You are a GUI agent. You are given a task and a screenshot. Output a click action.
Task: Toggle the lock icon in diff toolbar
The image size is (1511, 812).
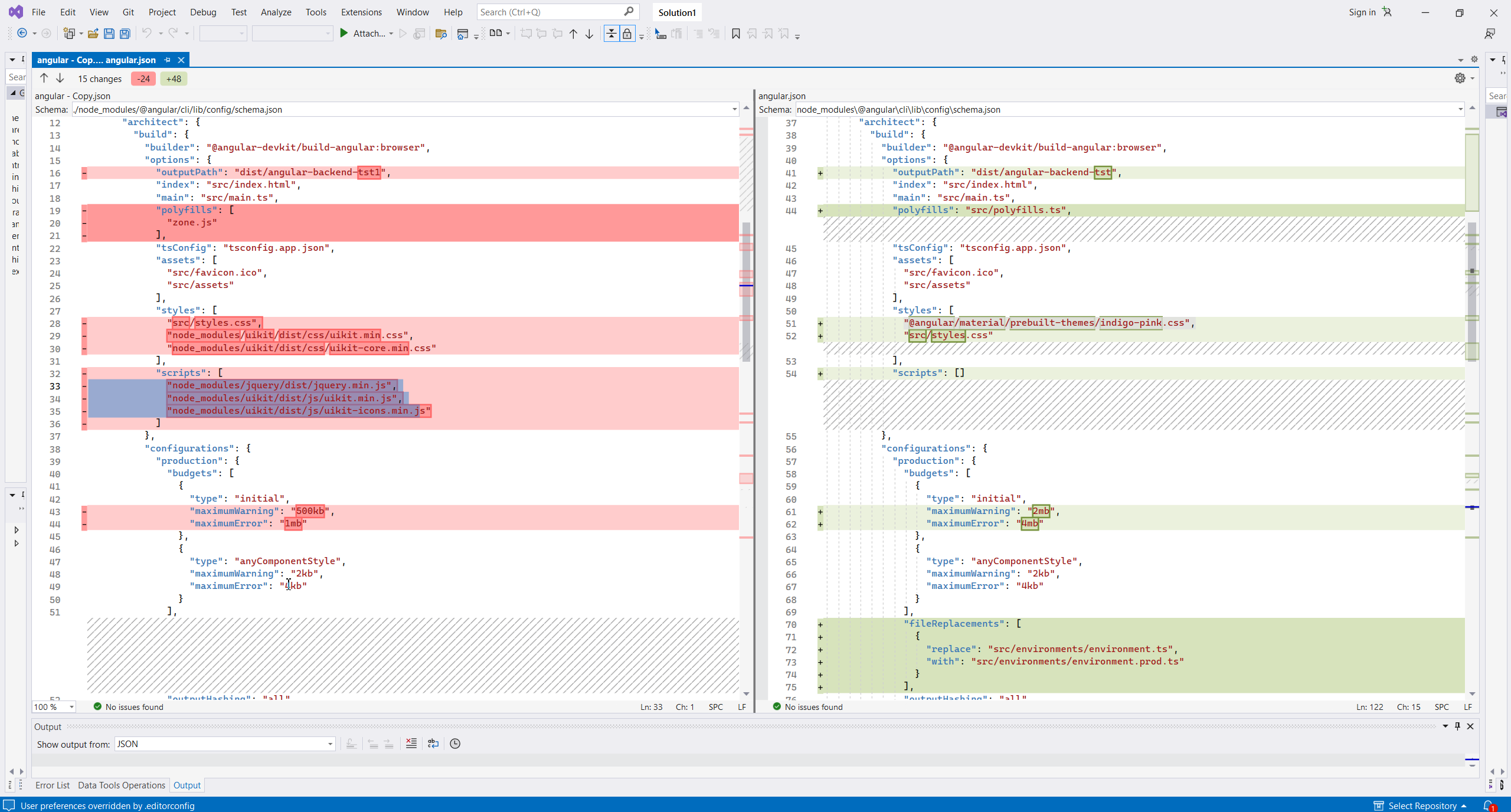point(627,34)
